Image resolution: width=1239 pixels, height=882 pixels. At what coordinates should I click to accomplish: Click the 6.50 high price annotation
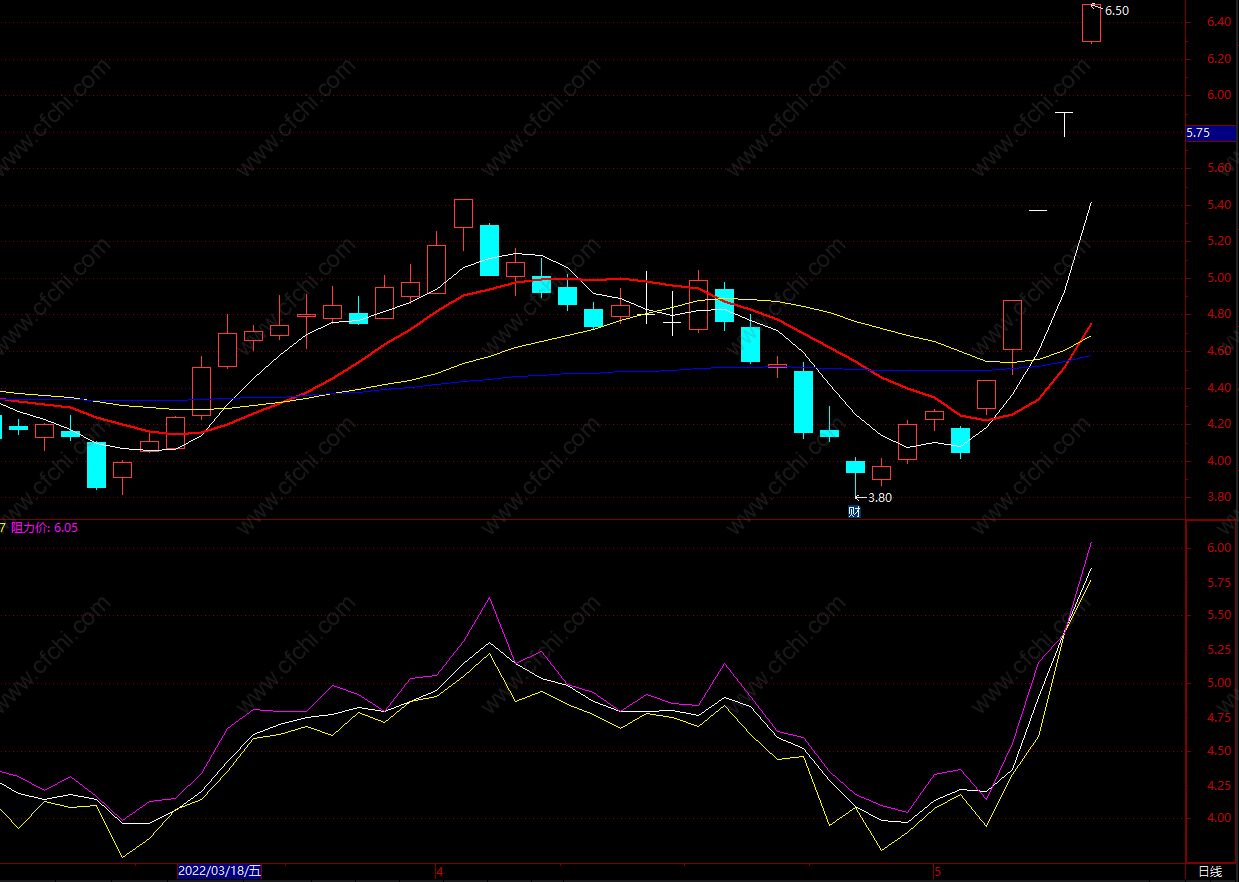pyautogui.click(x=1117, y=11)
